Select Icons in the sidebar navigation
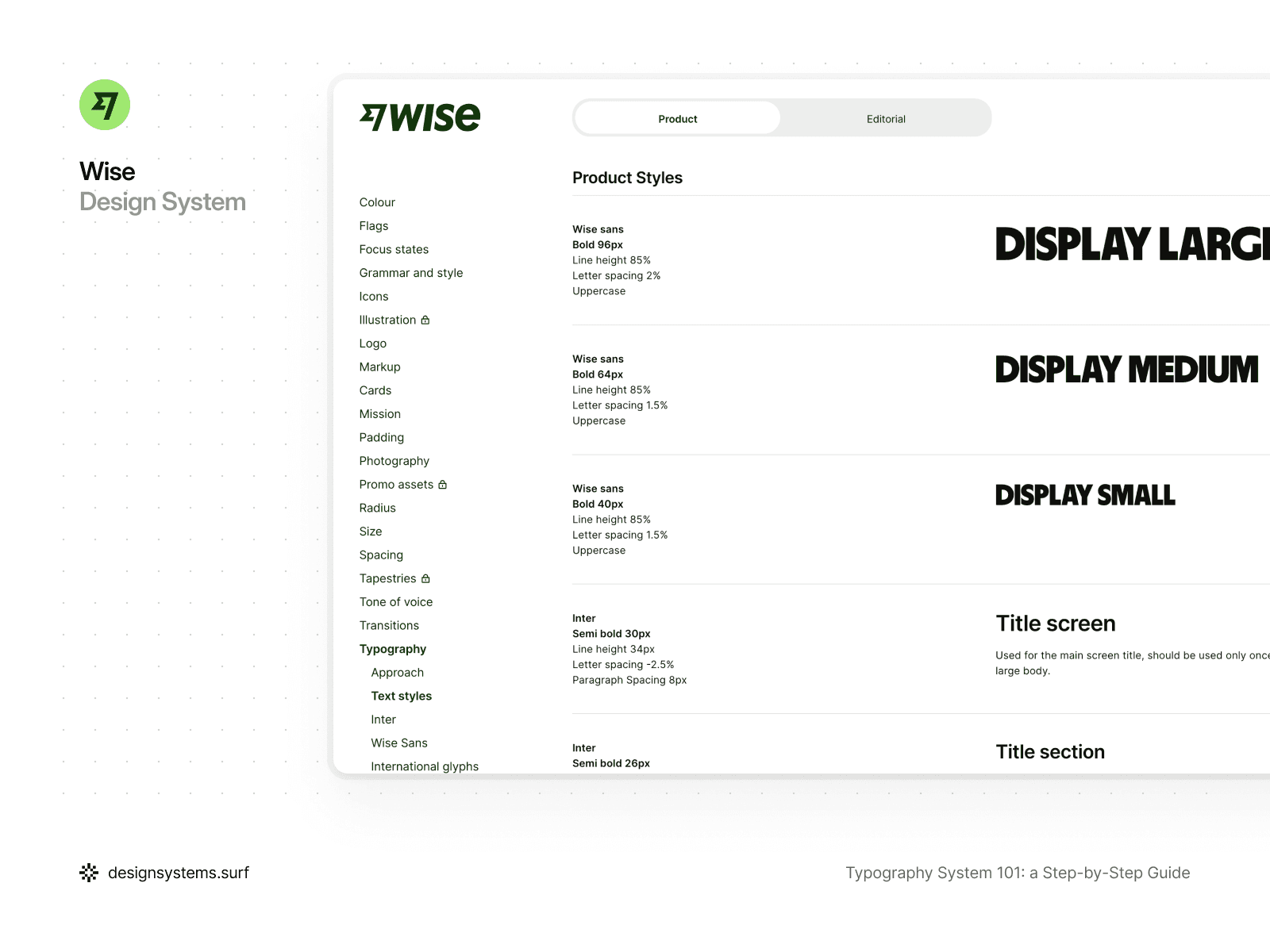 (374, 297)
